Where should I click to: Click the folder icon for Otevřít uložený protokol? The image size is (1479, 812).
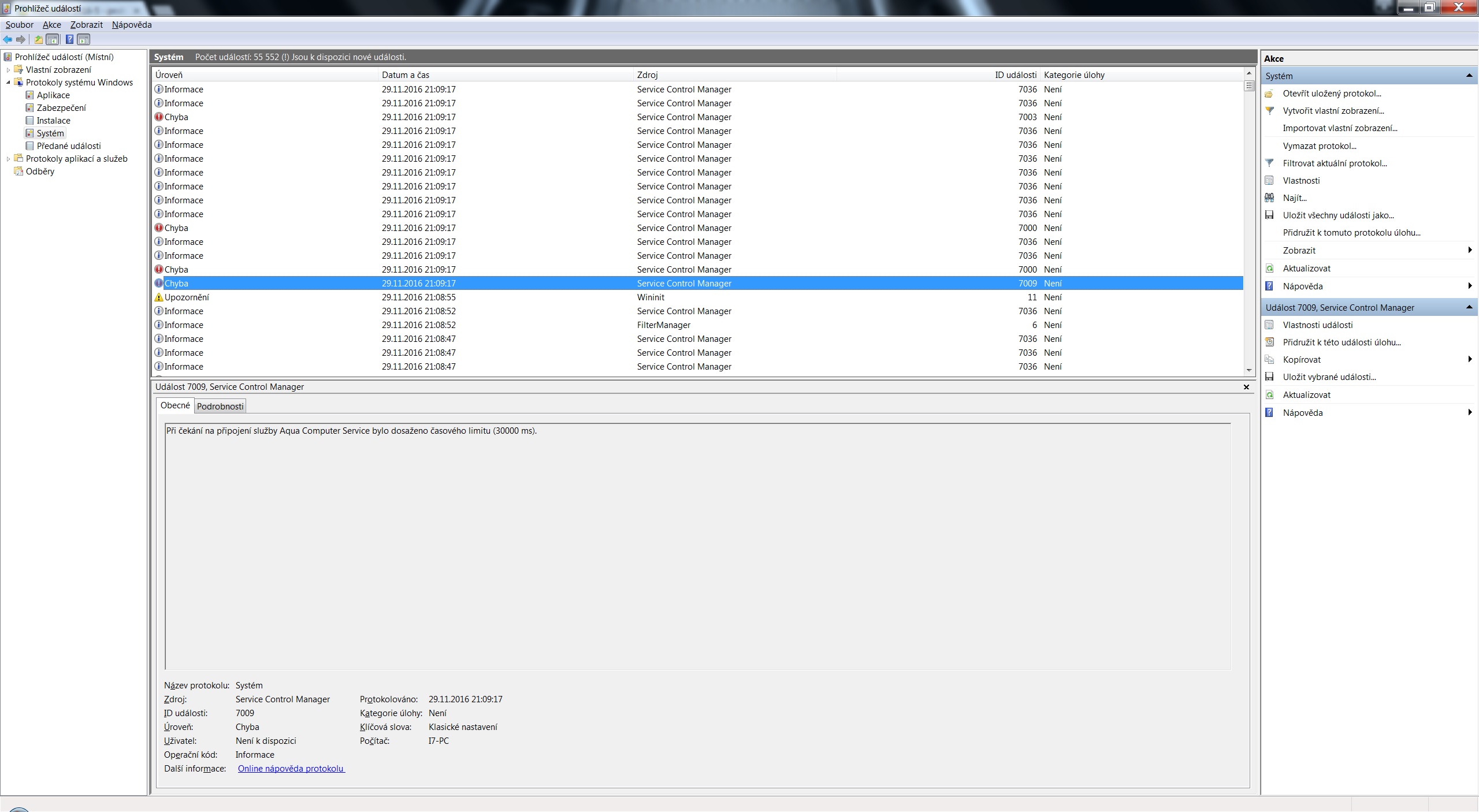(x=1269, y=94)
